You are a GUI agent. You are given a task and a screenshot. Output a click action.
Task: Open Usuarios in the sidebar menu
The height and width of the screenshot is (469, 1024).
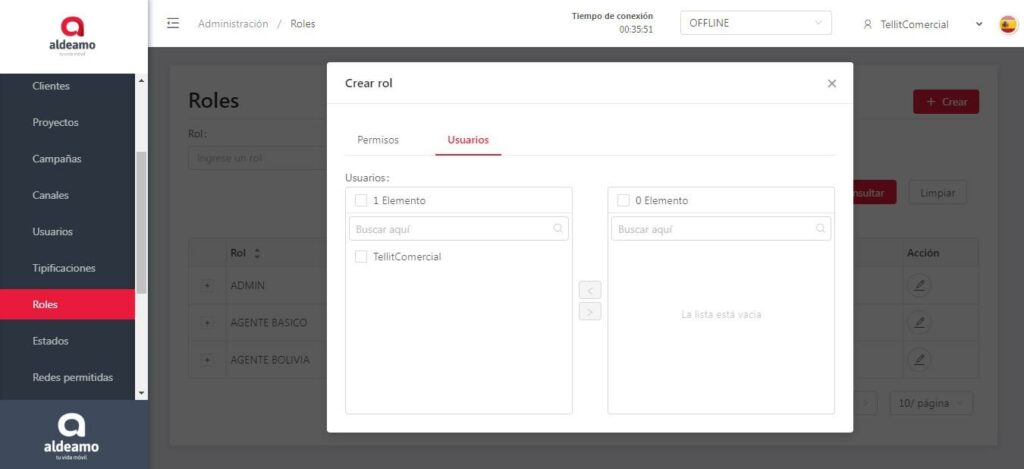click(x=52, y=232)
